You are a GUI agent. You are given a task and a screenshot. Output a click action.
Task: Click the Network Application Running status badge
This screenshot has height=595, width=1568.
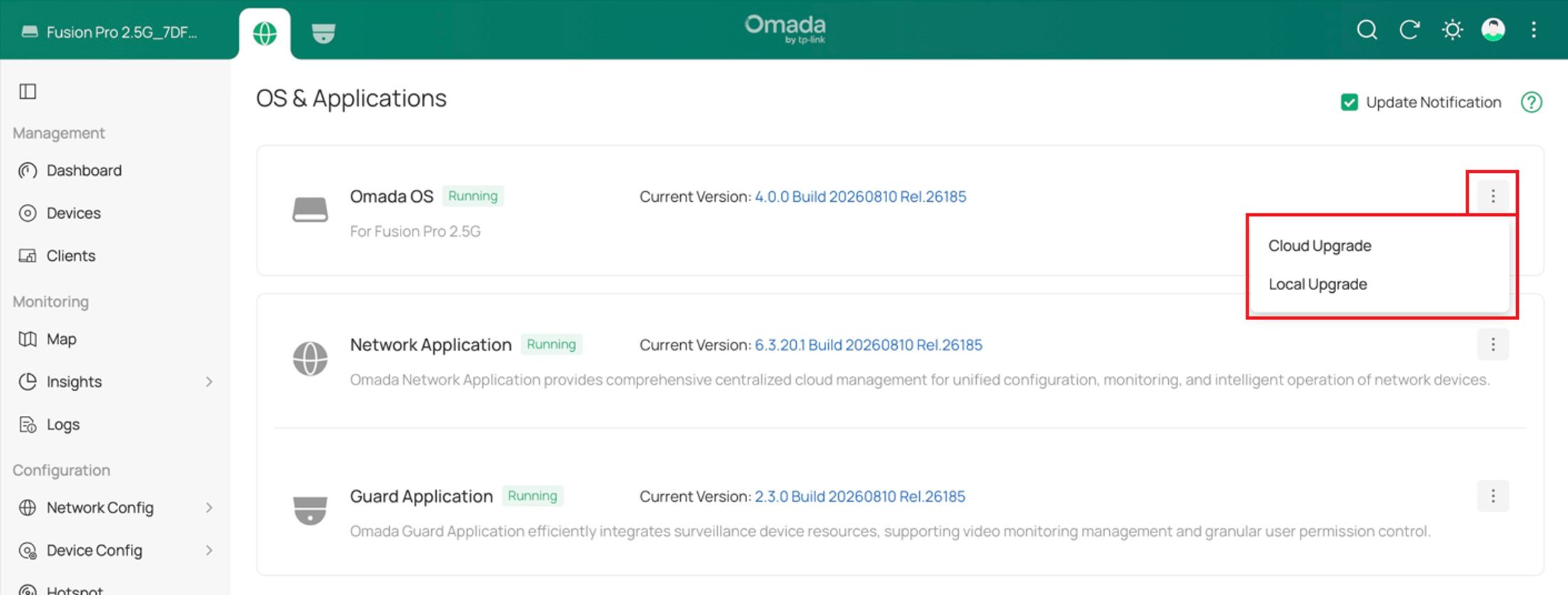551,345
